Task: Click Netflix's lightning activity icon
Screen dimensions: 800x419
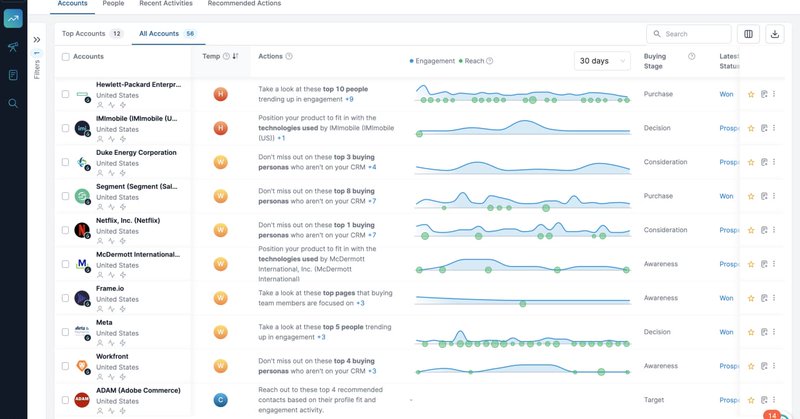Action: click(123, 241)
